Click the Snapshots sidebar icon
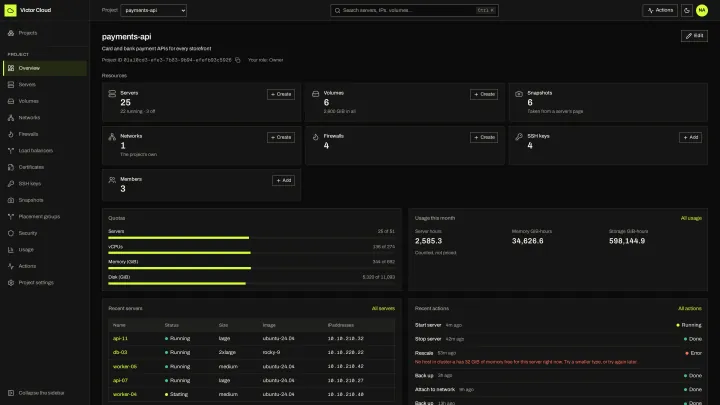Image resolution: width=720 pixels, height=405 pixels. 11,200
